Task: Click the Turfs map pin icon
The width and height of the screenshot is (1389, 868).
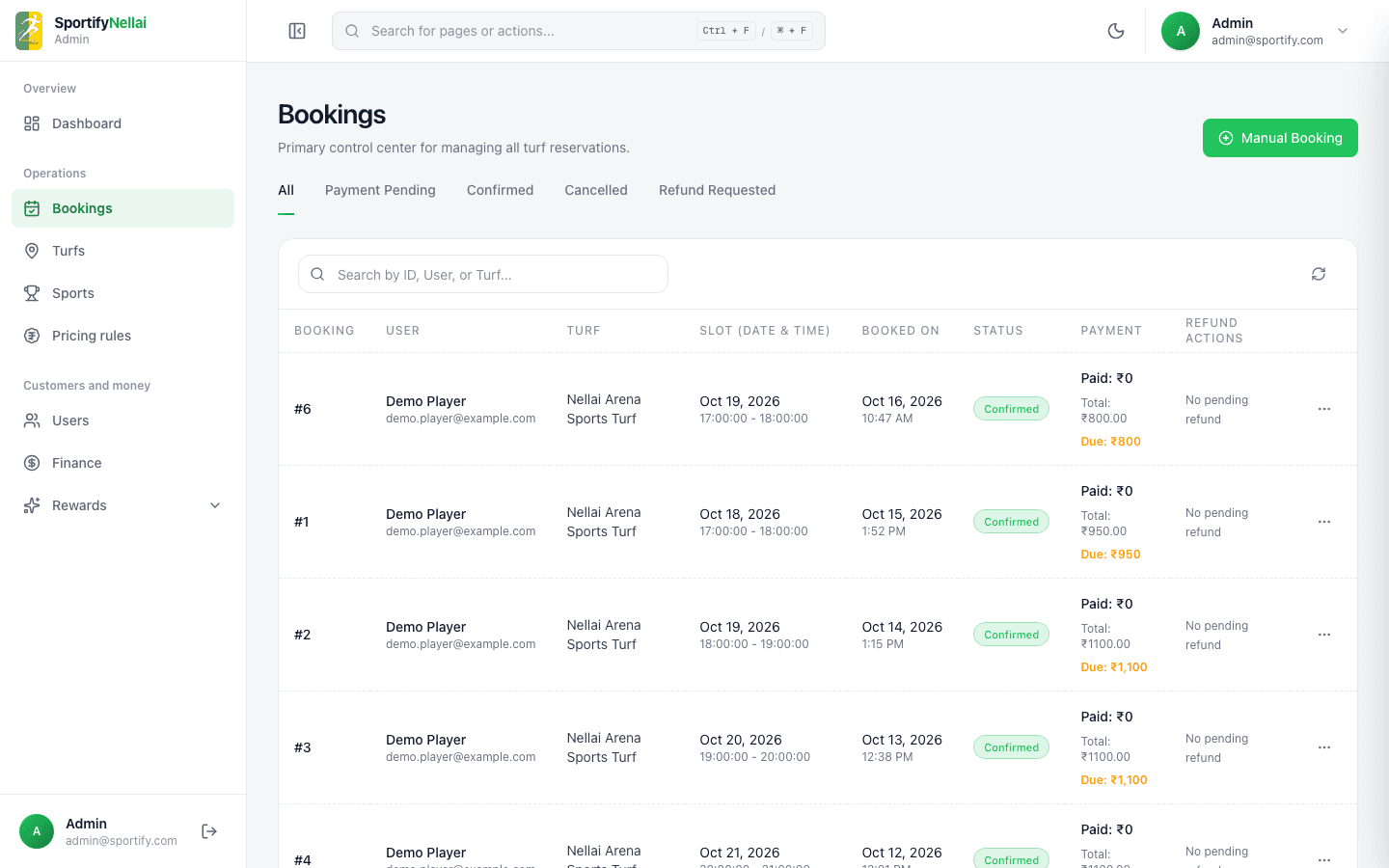Action: coord(32,251)
